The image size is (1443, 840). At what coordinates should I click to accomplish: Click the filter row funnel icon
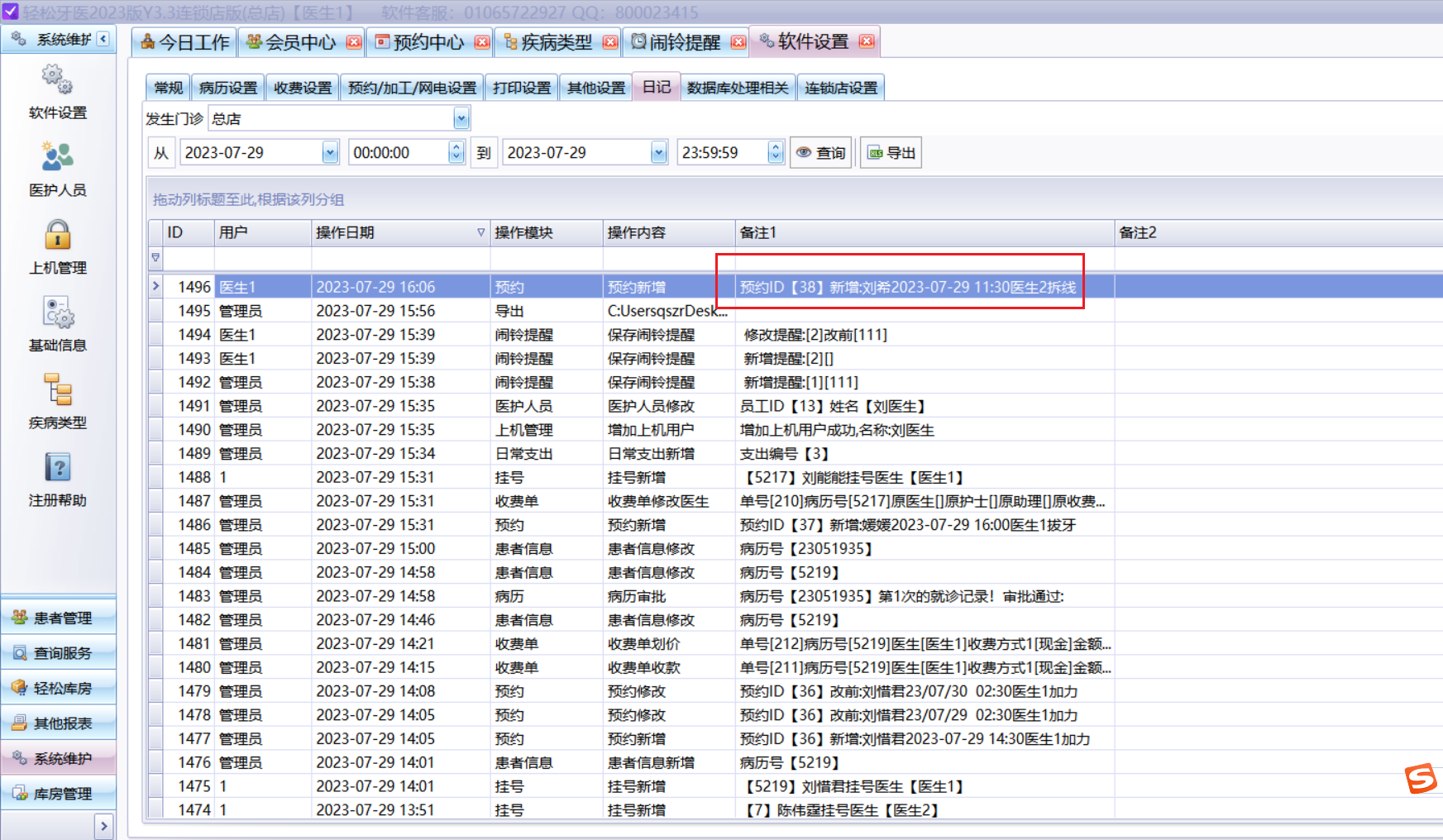[155, 258]
